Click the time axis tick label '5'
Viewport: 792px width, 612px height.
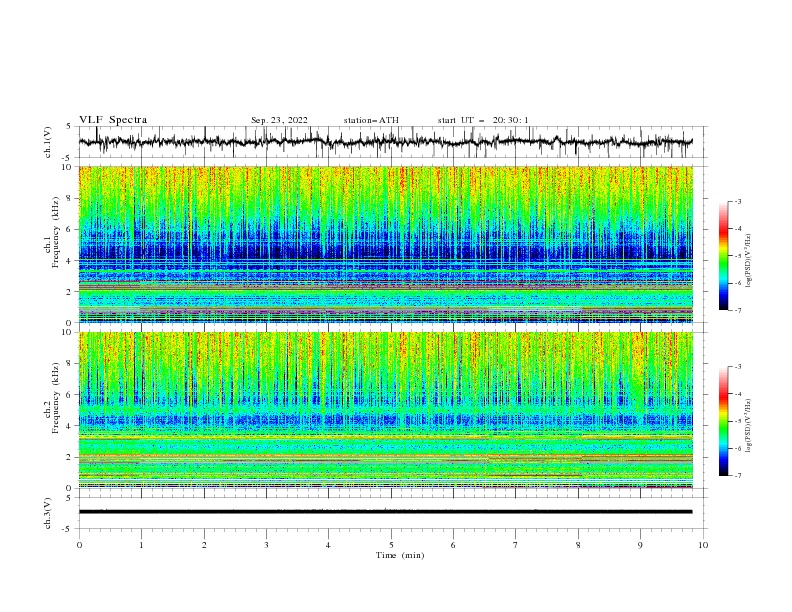(391, 545)
